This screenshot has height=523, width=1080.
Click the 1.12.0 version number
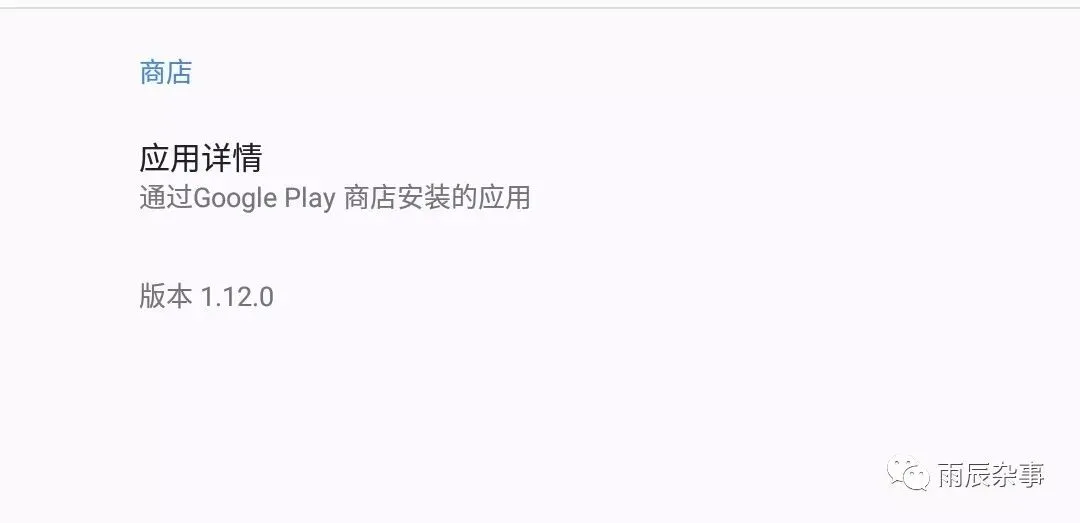click(237, 297)
